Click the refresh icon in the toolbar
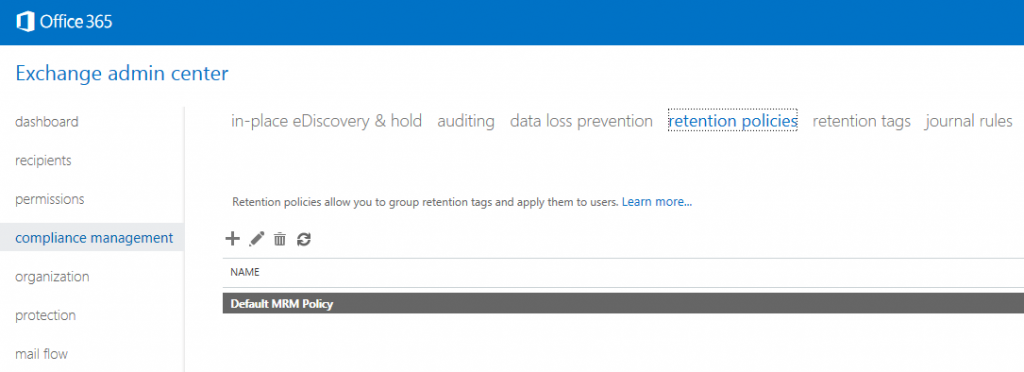Screen dimensions: 1024x372 (304, 240)
